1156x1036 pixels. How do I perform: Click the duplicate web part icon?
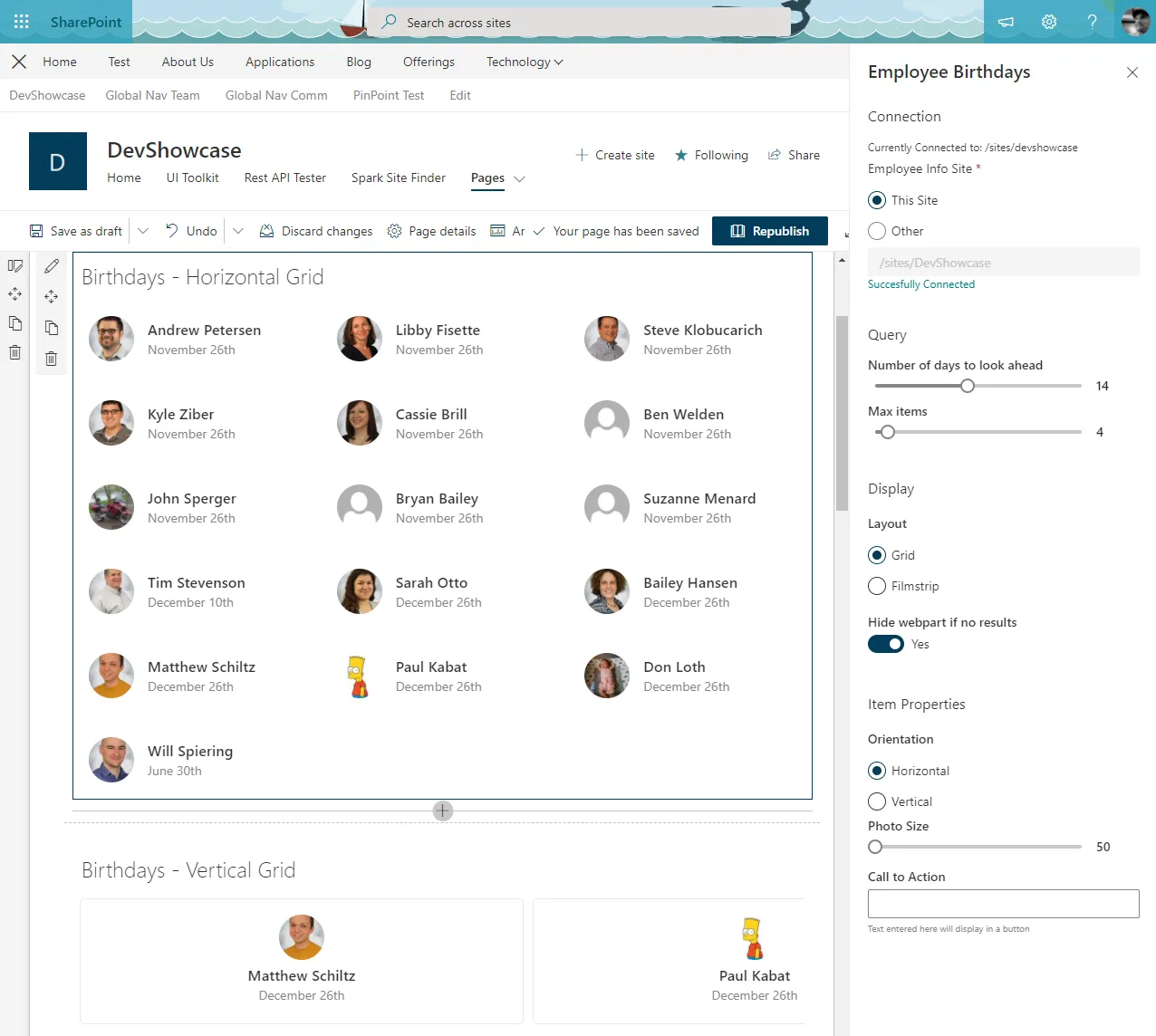coord(52,327)
